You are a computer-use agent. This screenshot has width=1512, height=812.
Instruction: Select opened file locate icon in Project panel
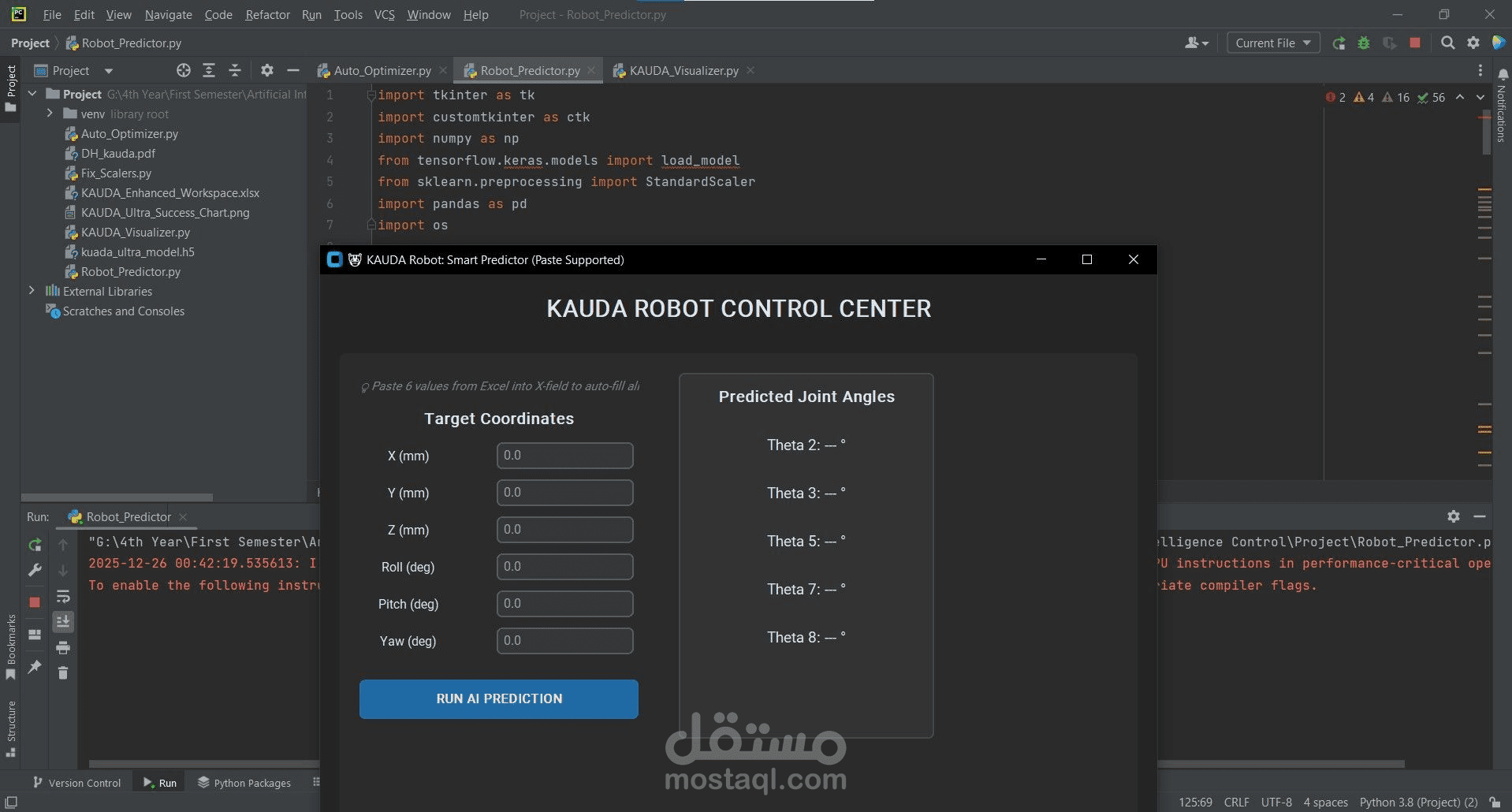184,70
